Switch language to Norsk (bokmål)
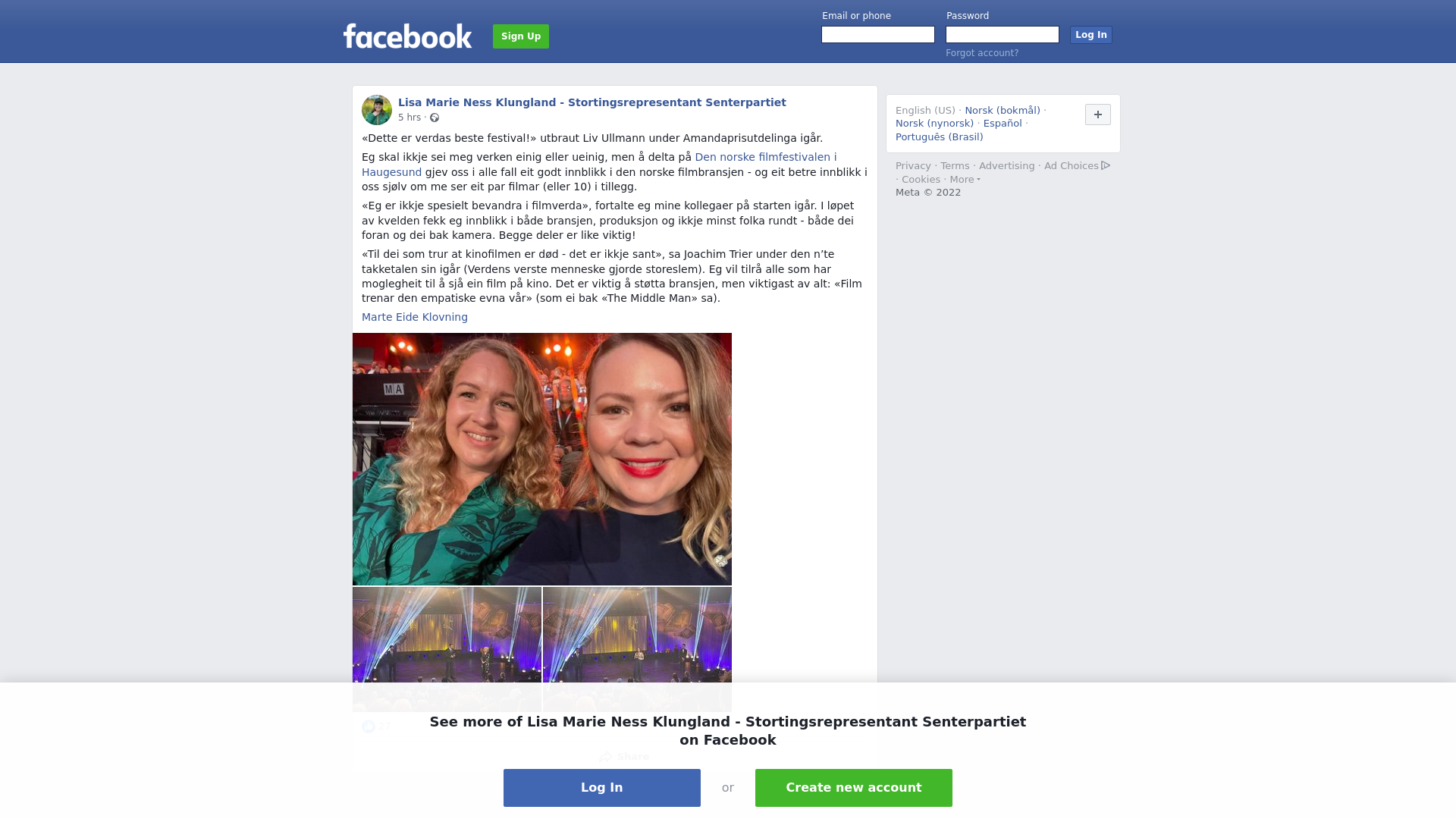This screenshot has width=1456, height=819. [1003, 111]
